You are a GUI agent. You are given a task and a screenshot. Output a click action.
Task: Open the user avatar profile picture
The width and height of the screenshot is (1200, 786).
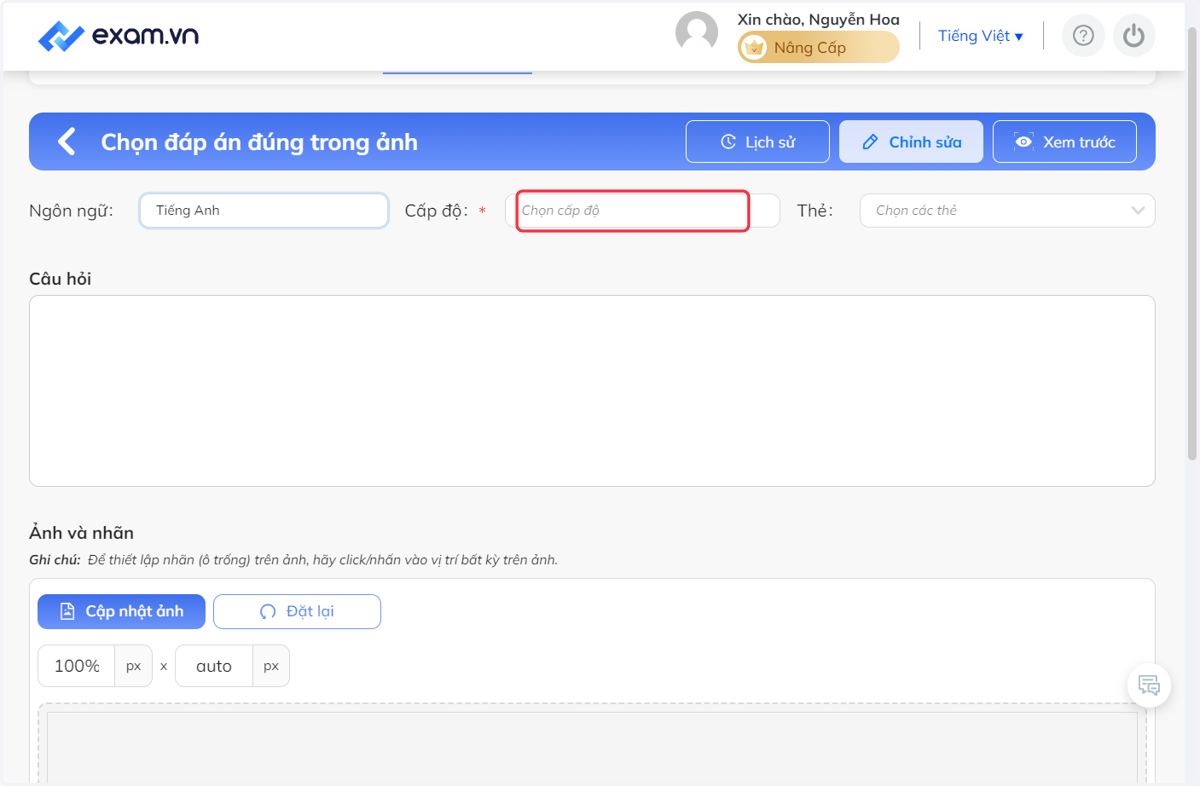pyautogui.click(x=697, y=33)
